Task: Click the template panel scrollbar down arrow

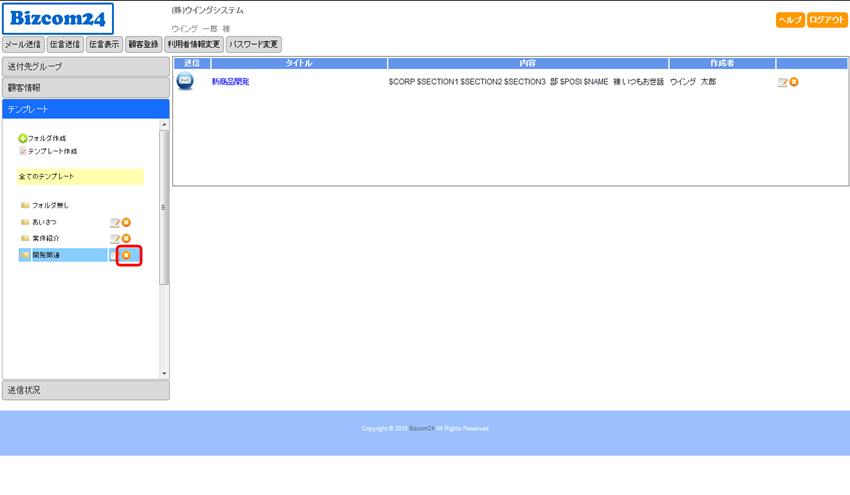Action: 165,373
